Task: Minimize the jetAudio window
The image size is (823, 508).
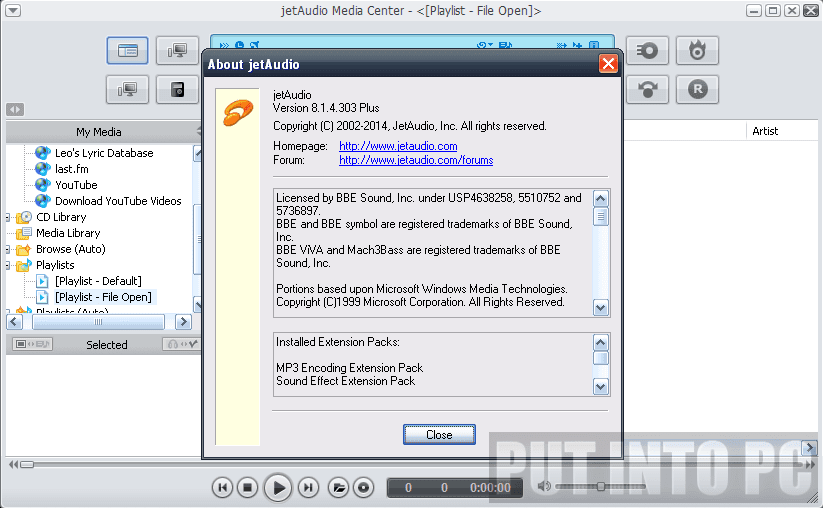Action: pos(754,10)
